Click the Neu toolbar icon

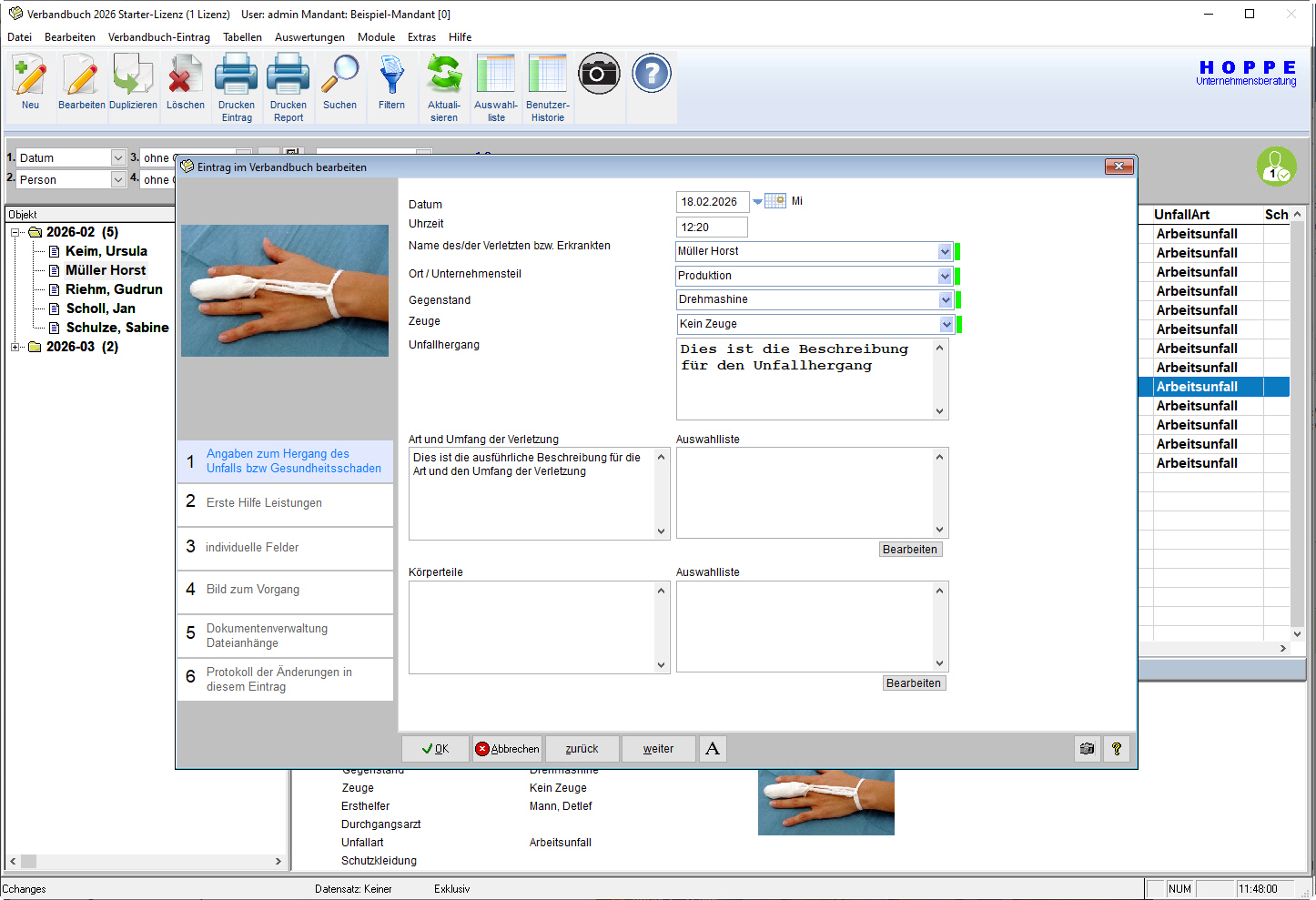tap(30, 76)
